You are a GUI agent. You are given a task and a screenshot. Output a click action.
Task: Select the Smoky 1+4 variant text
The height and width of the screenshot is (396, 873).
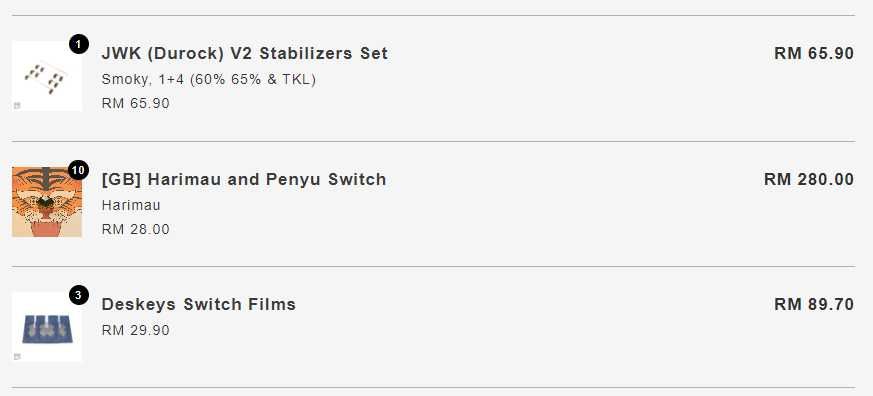(x=209, y=80)
